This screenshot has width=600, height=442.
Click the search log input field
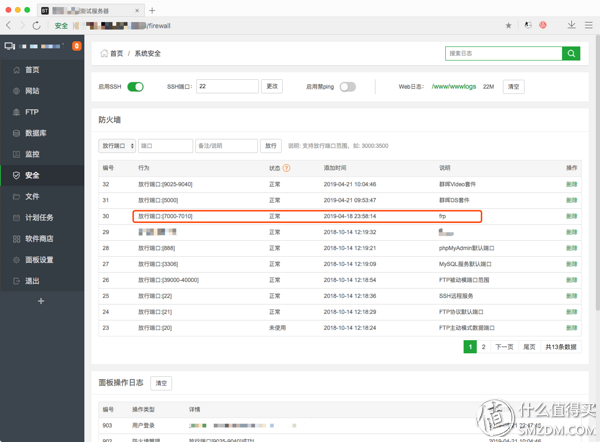(x=504, y=54)
